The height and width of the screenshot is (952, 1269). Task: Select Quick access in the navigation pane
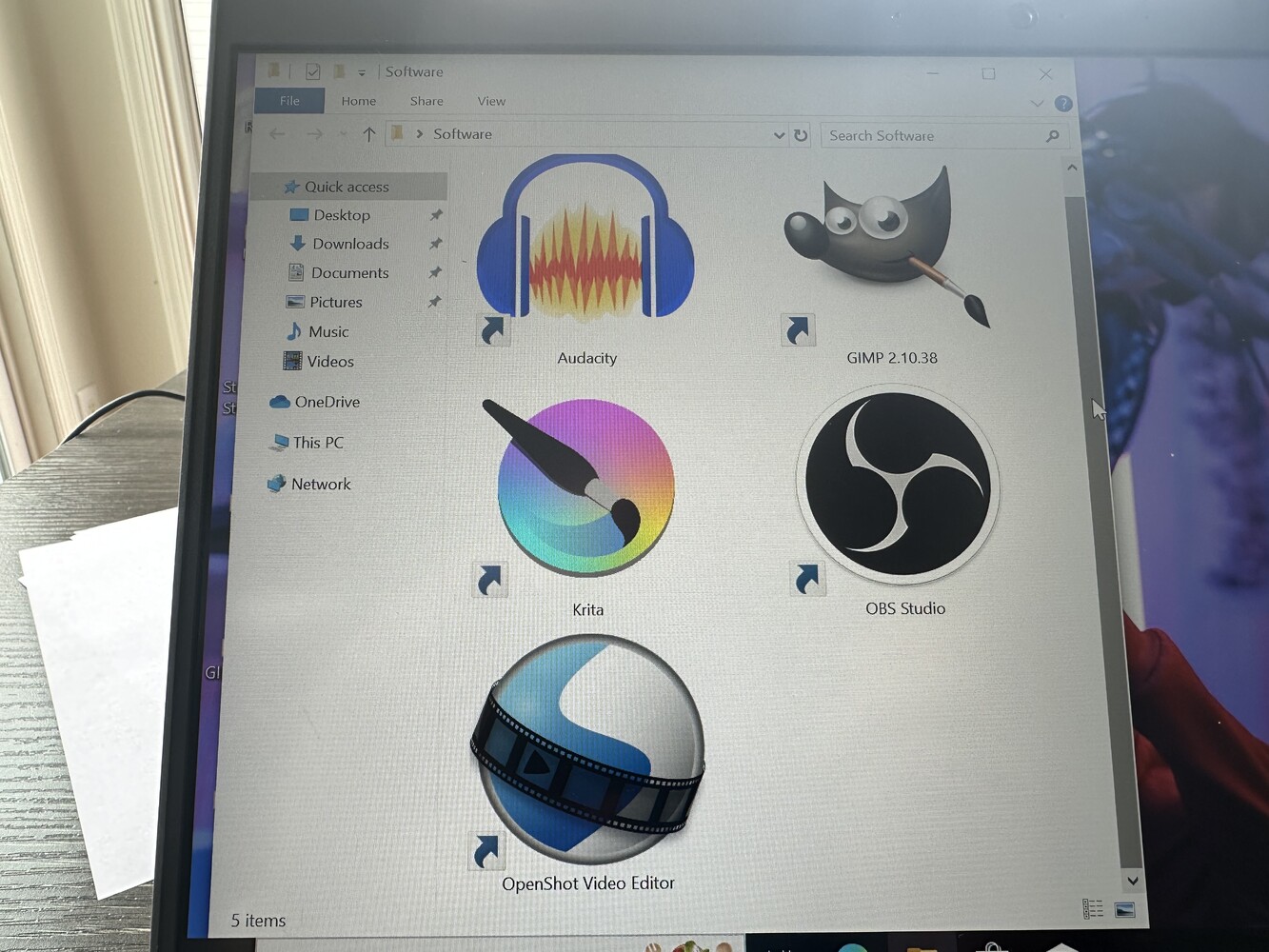[347, 187]
